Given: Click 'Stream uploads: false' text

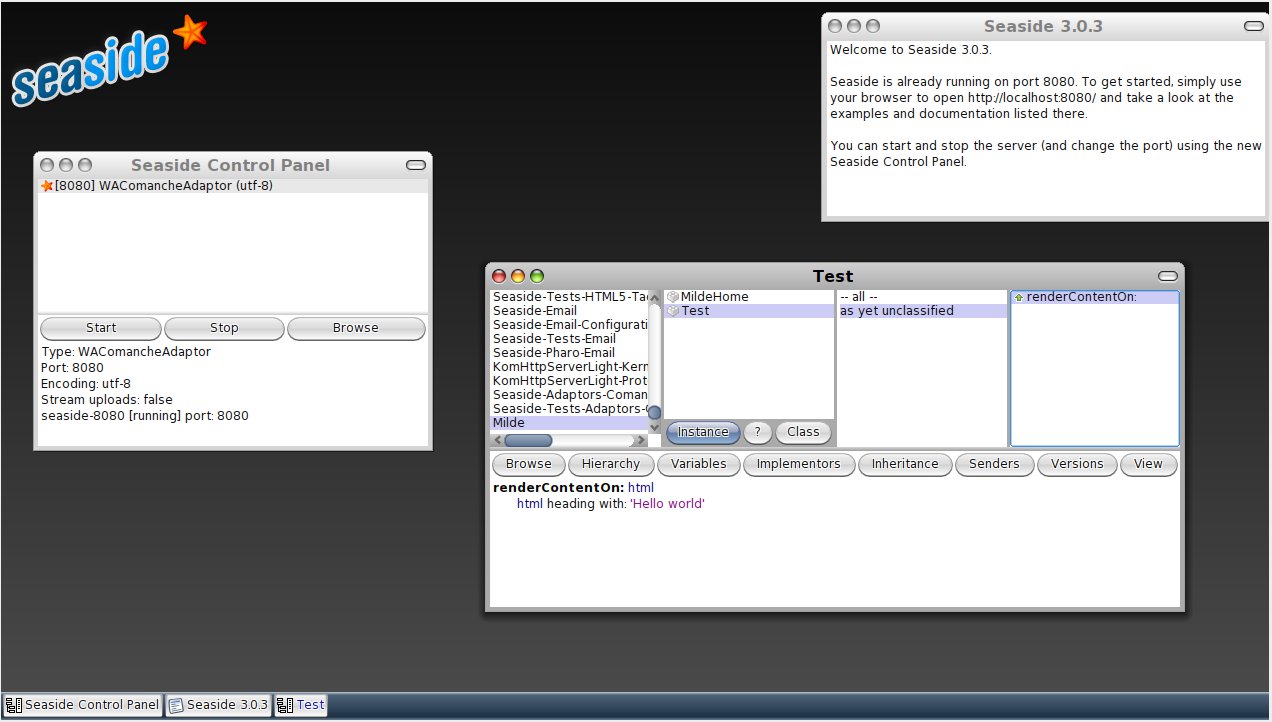Looking at the screenshot, I should 107,400.
